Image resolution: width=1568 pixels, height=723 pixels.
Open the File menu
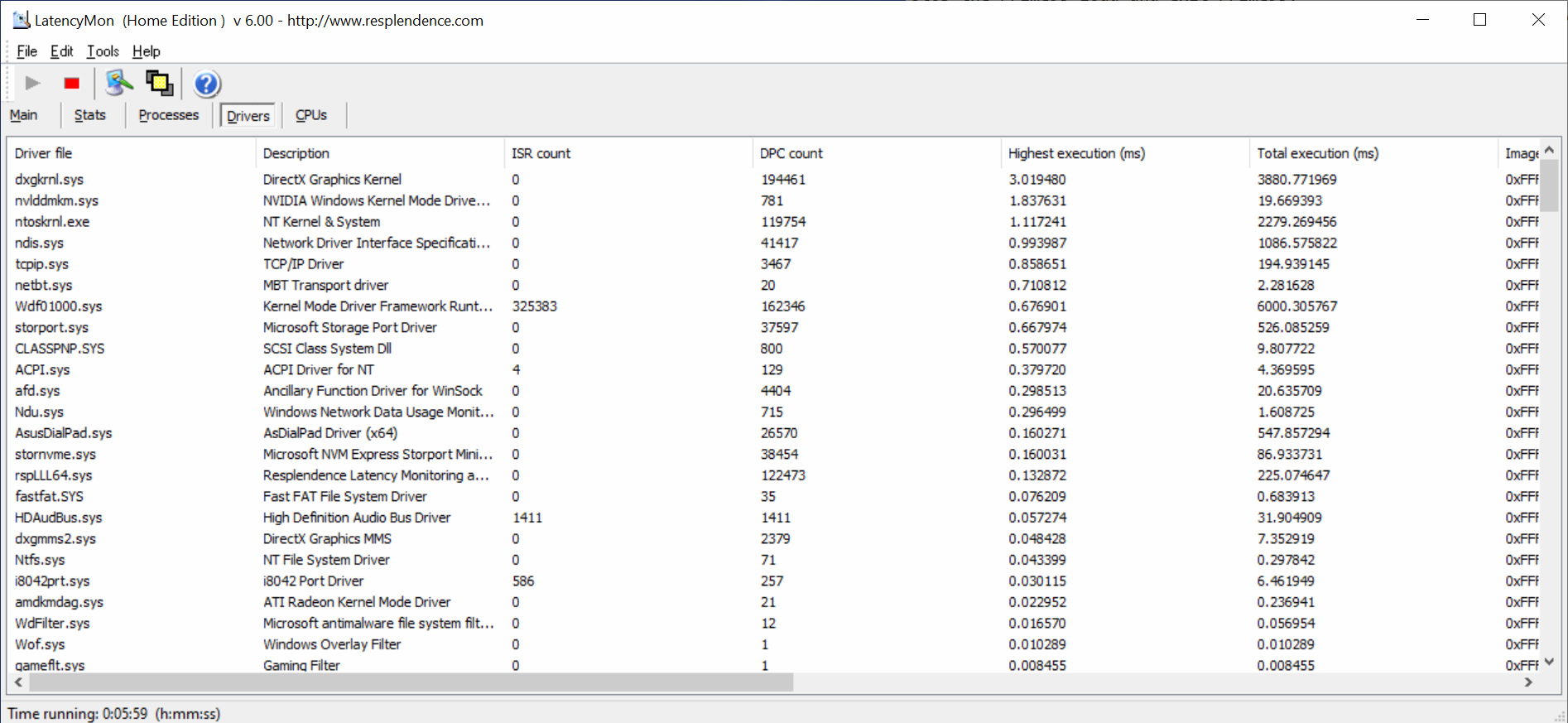point(26,51)
